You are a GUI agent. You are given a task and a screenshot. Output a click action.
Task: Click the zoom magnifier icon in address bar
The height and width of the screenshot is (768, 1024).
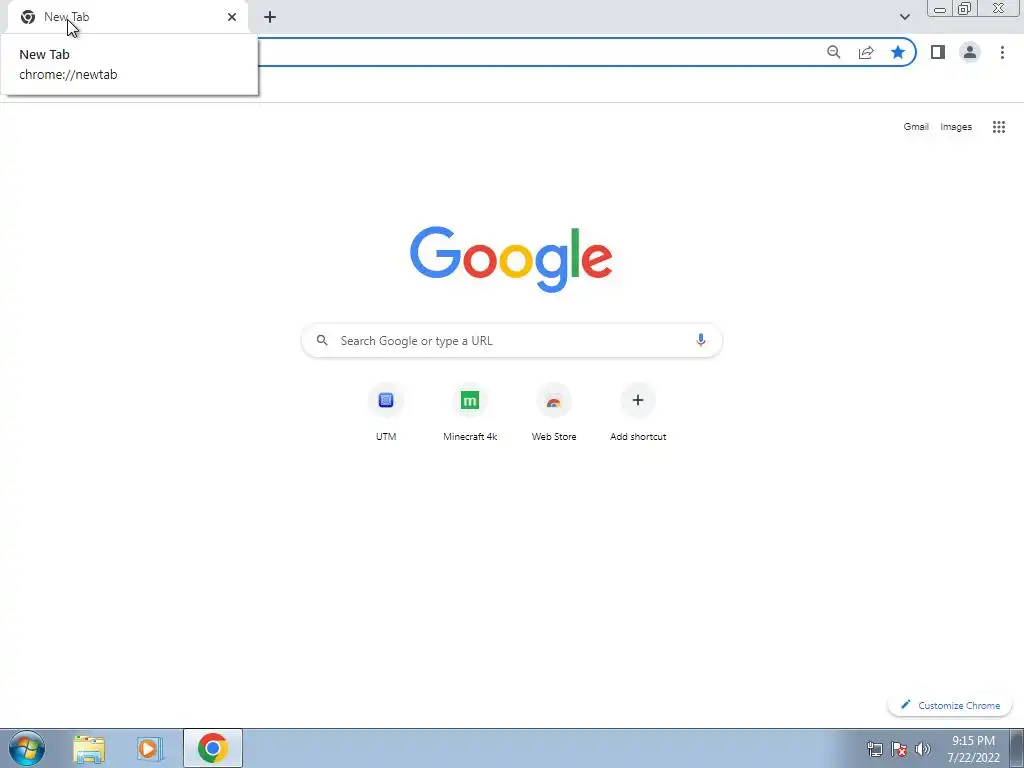coord(833,52)
